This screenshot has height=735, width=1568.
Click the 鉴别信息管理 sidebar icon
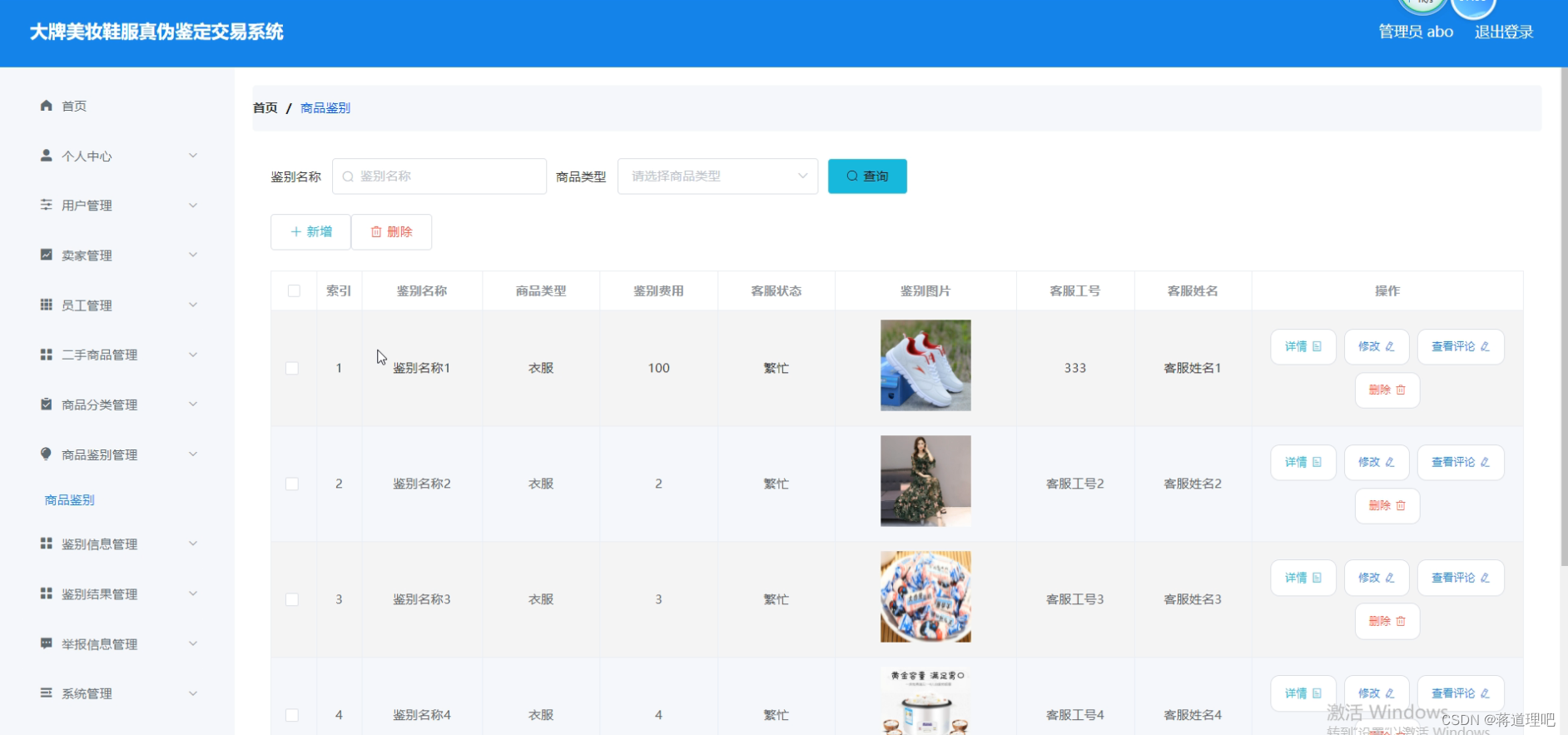tap(47, 544)
